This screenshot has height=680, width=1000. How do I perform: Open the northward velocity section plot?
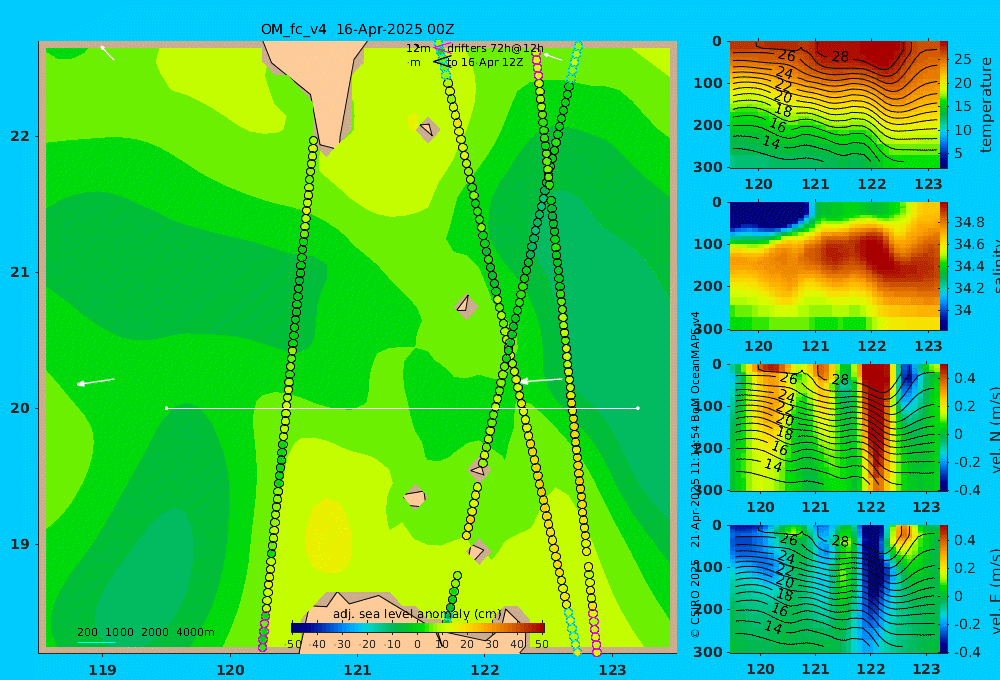click(x=834, y=427)
